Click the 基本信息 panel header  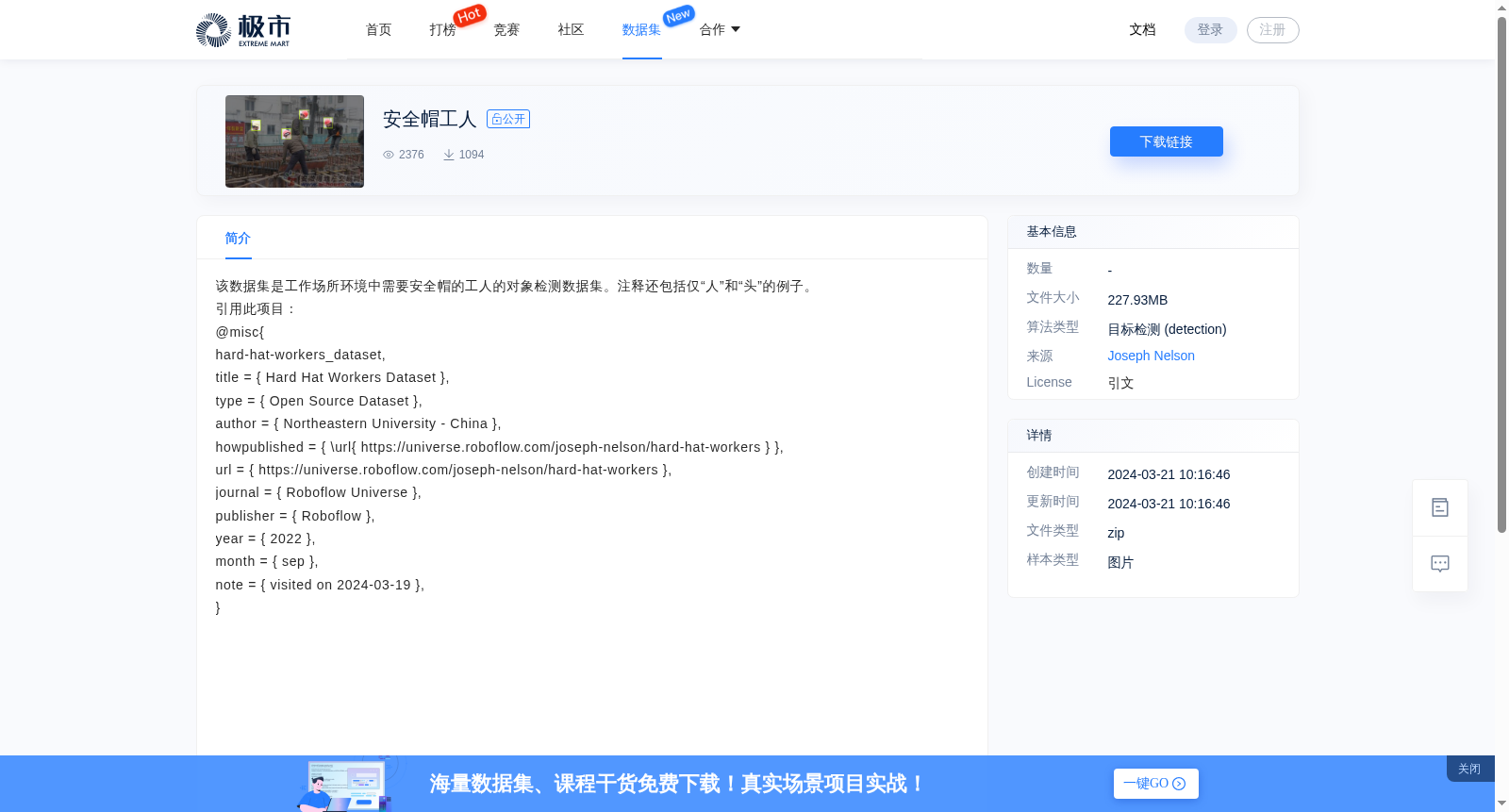click(1153, 232)
